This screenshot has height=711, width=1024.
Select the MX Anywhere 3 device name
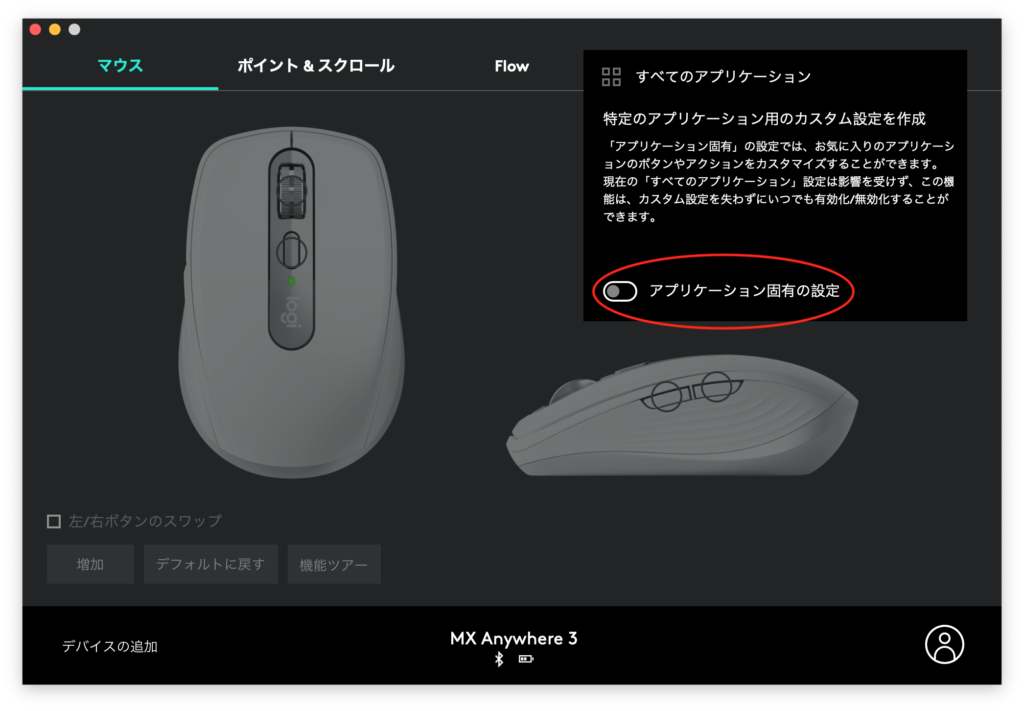click(x=513, y=639)
